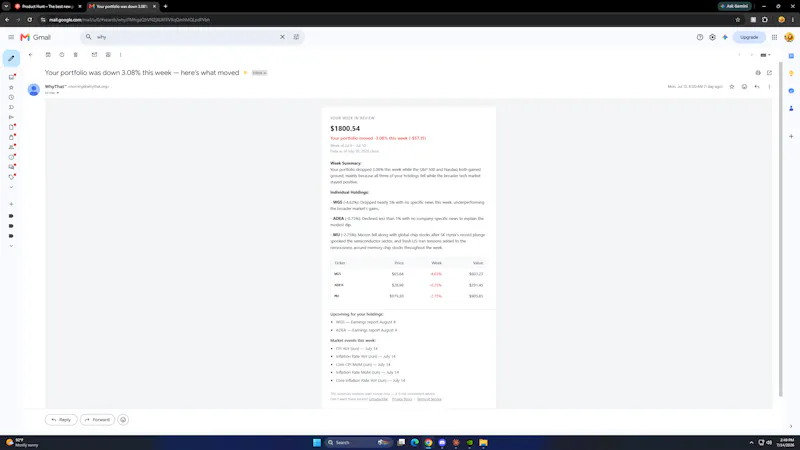Click Unsubscribe link in email footer
Viewport: 800px width, 450px height.
click(x=379, y=399)
